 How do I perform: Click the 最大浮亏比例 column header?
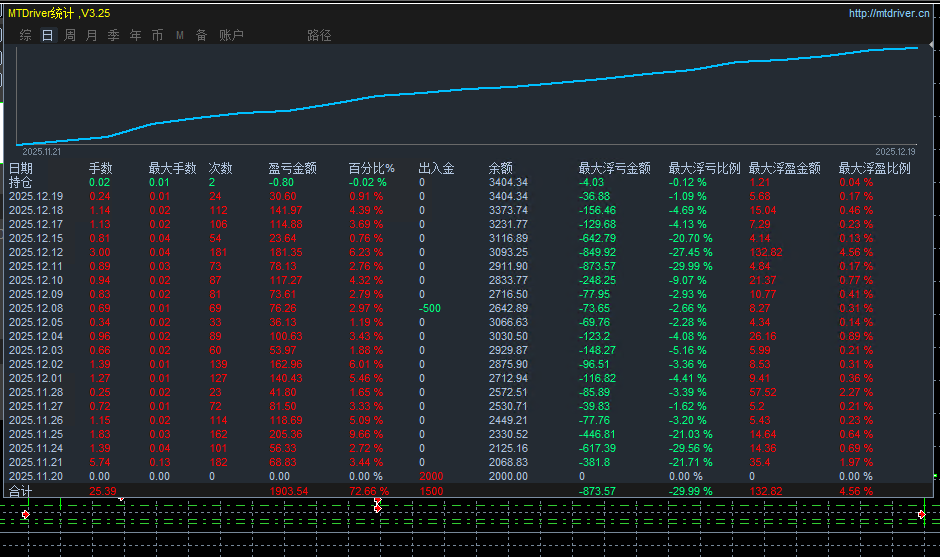click(x=704, y=169)
